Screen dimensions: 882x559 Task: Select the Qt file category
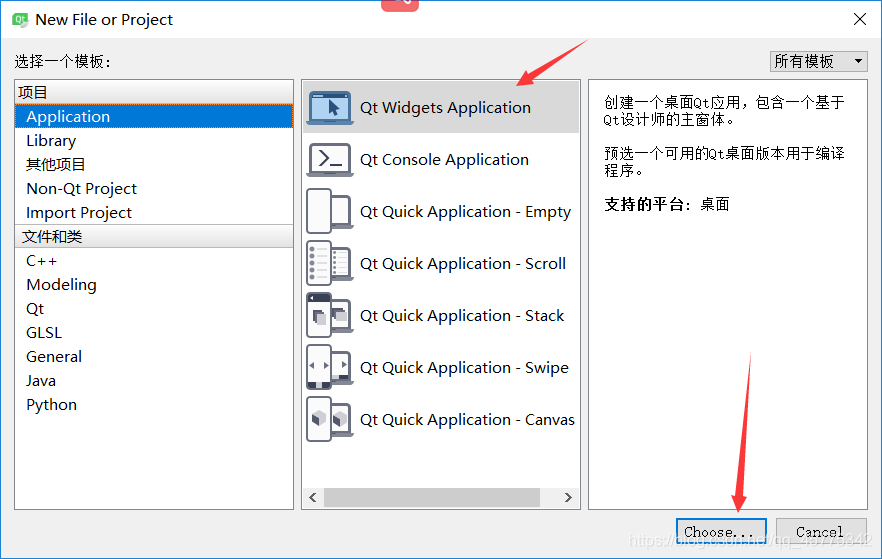pyautogui.click(x=154, y=309)
